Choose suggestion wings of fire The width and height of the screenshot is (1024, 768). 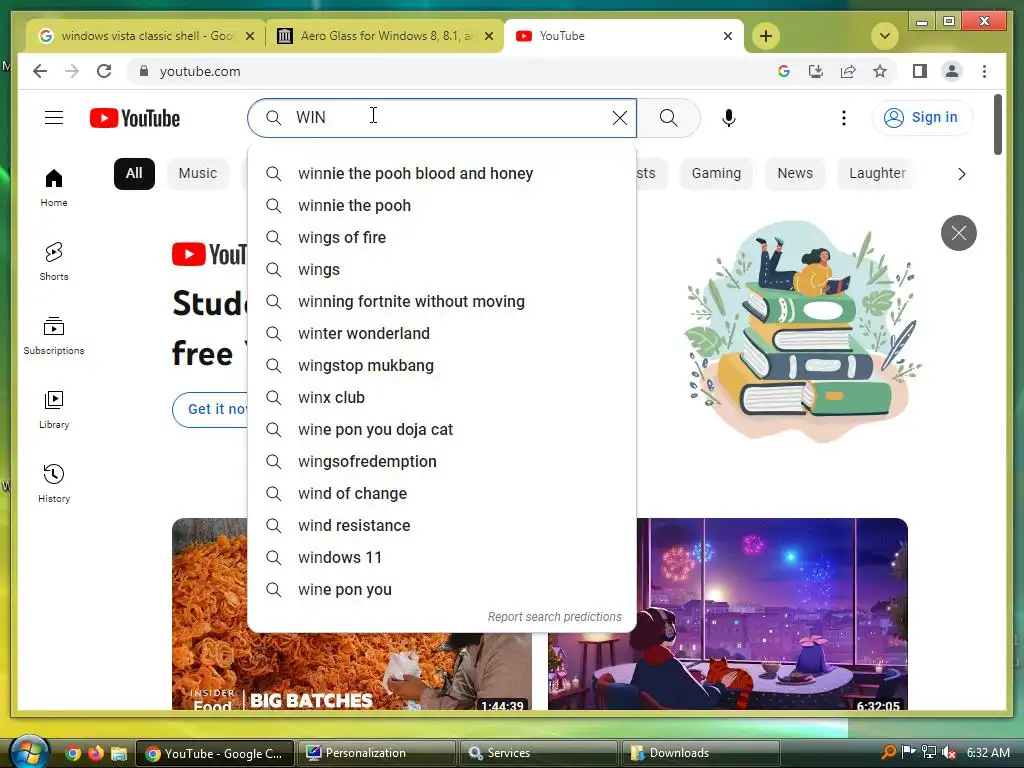(x=442, y=237)
